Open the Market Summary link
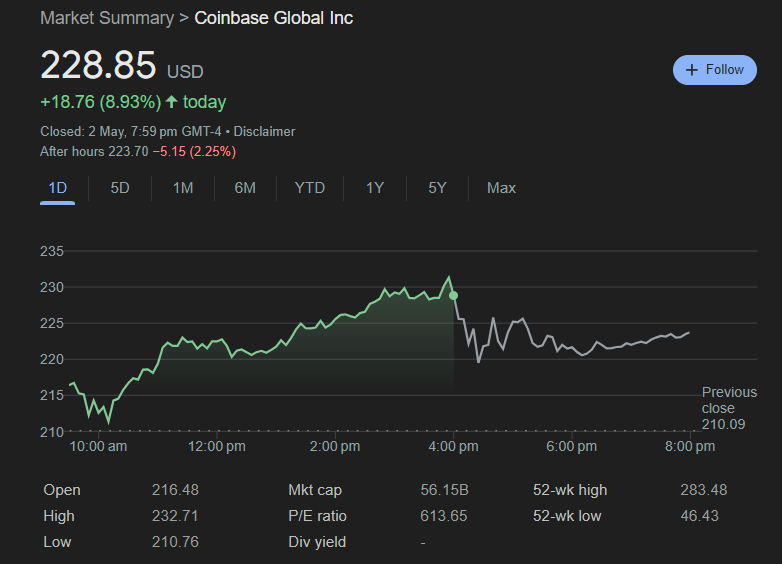 (107, 18)
